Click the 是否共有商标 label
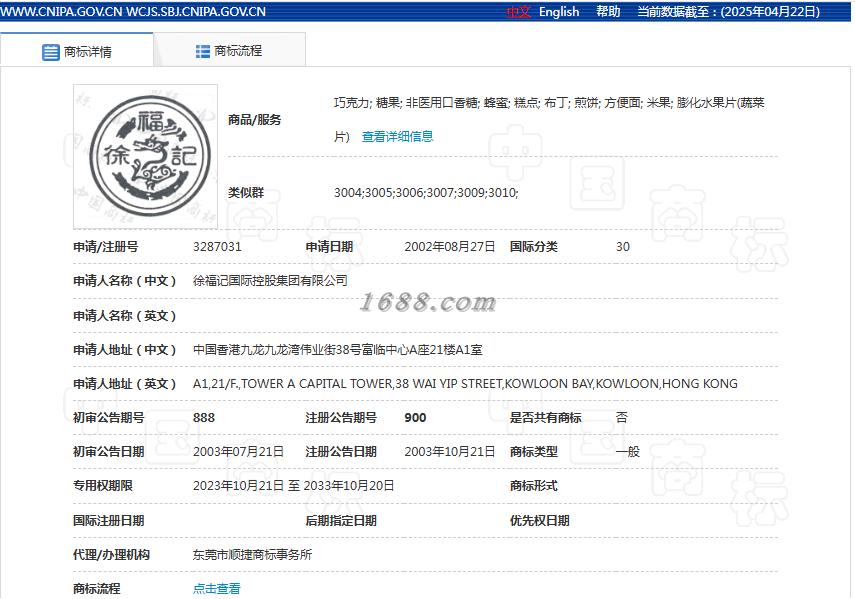This screenshot has height=599, width=855. coord(546,418)
